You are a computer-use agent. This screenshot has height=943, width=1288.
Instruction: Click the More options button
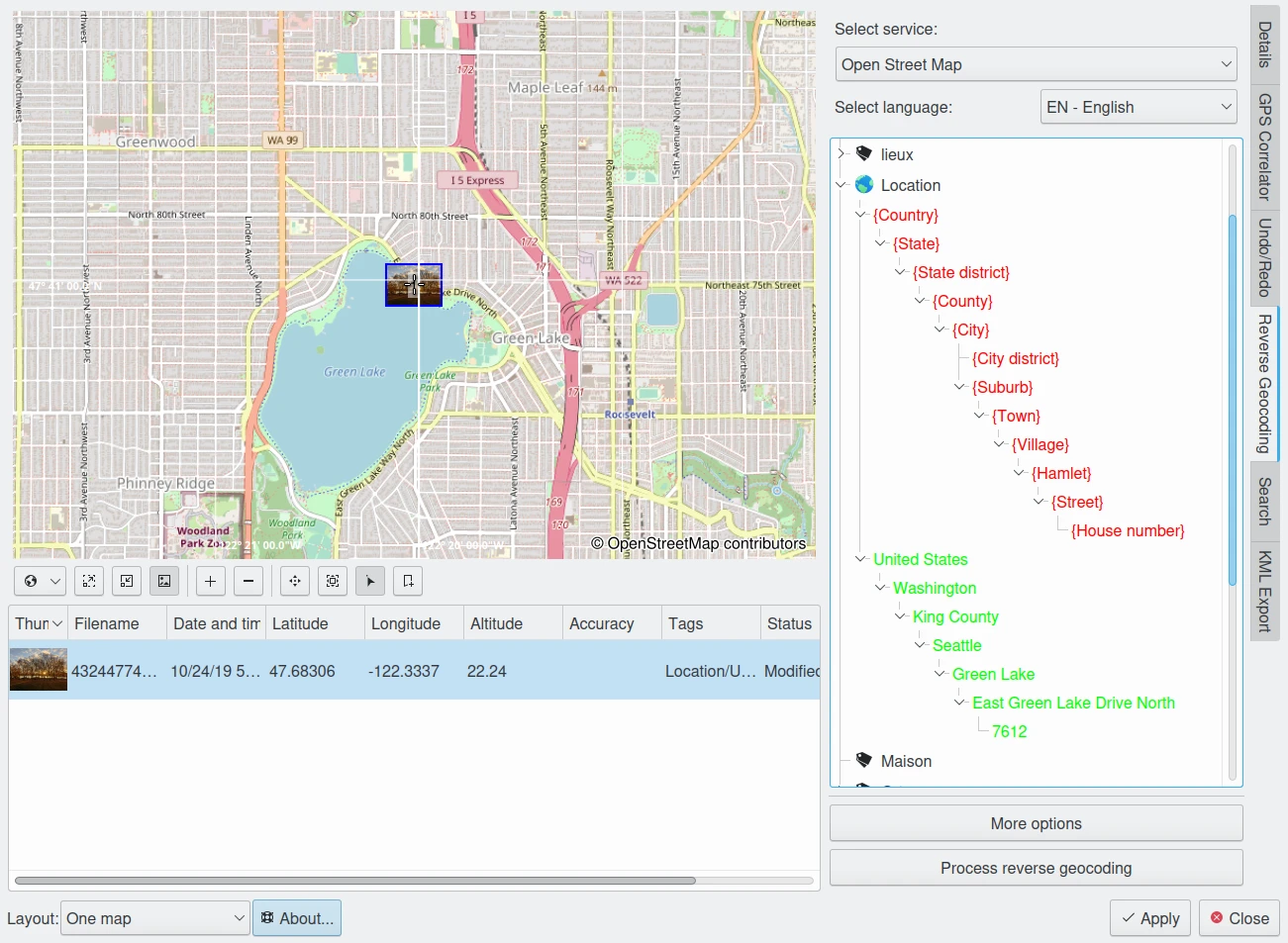click(1036, 823)
